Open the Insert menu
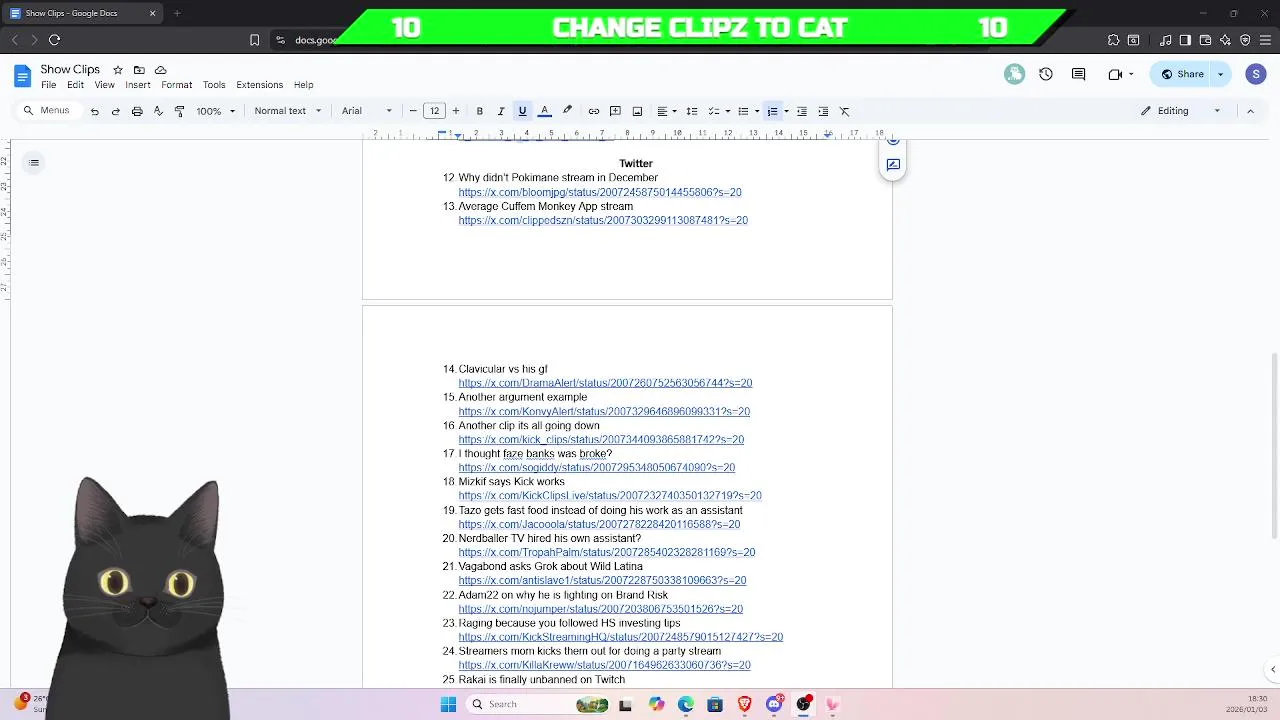 coord(138,85)
